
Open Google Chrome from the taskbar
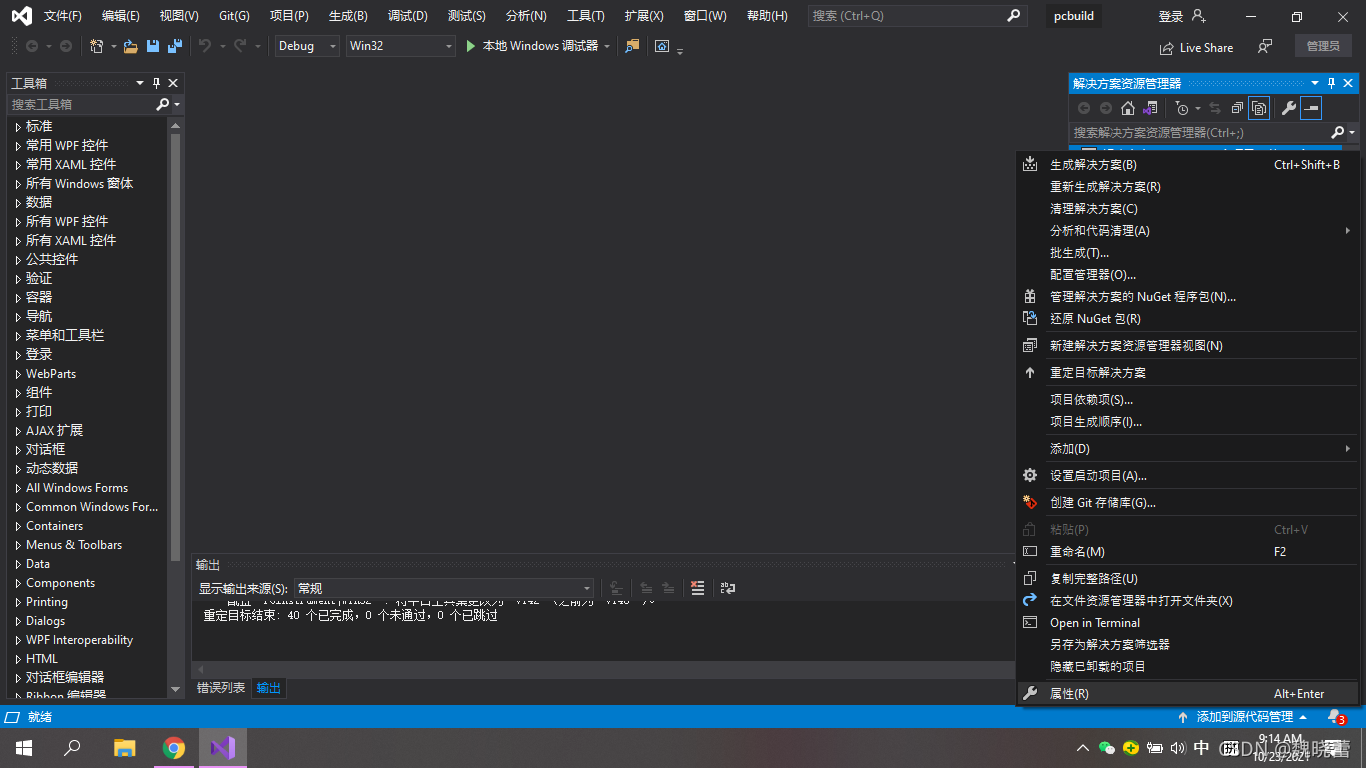coord(174,748)
